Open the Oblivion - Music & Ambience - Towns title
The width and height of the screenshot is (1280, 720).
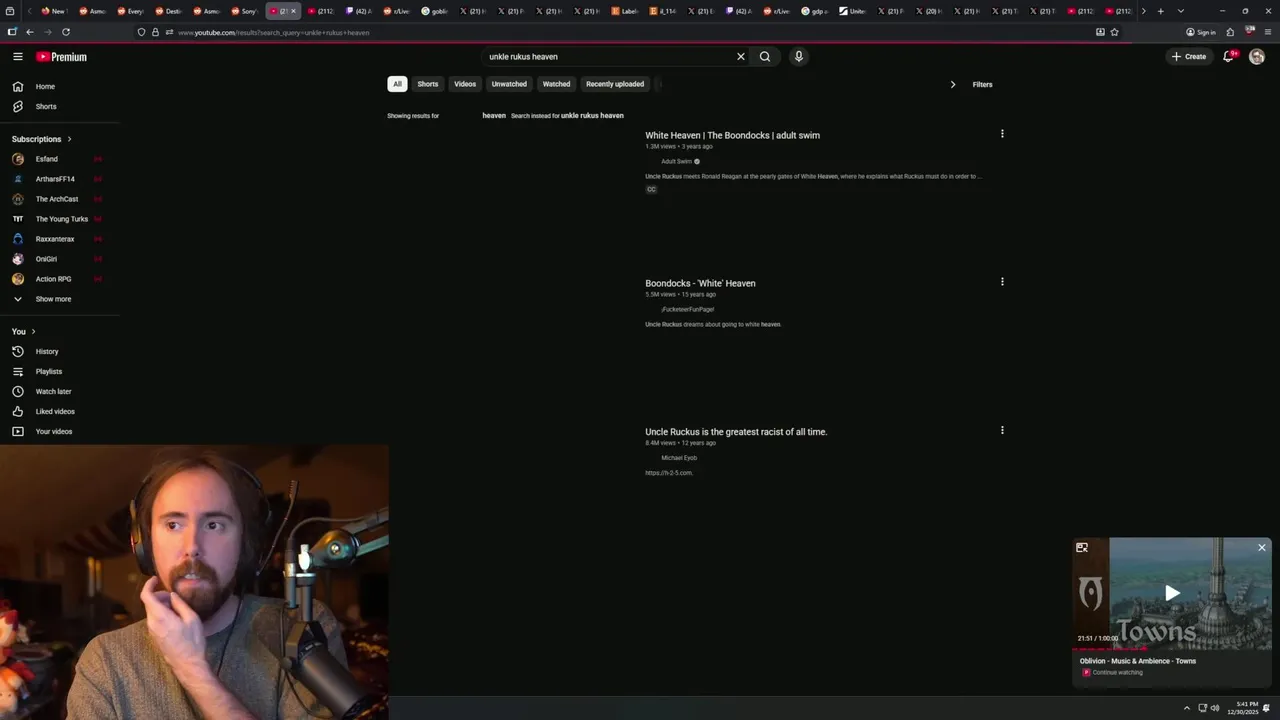coord(1138,661)
